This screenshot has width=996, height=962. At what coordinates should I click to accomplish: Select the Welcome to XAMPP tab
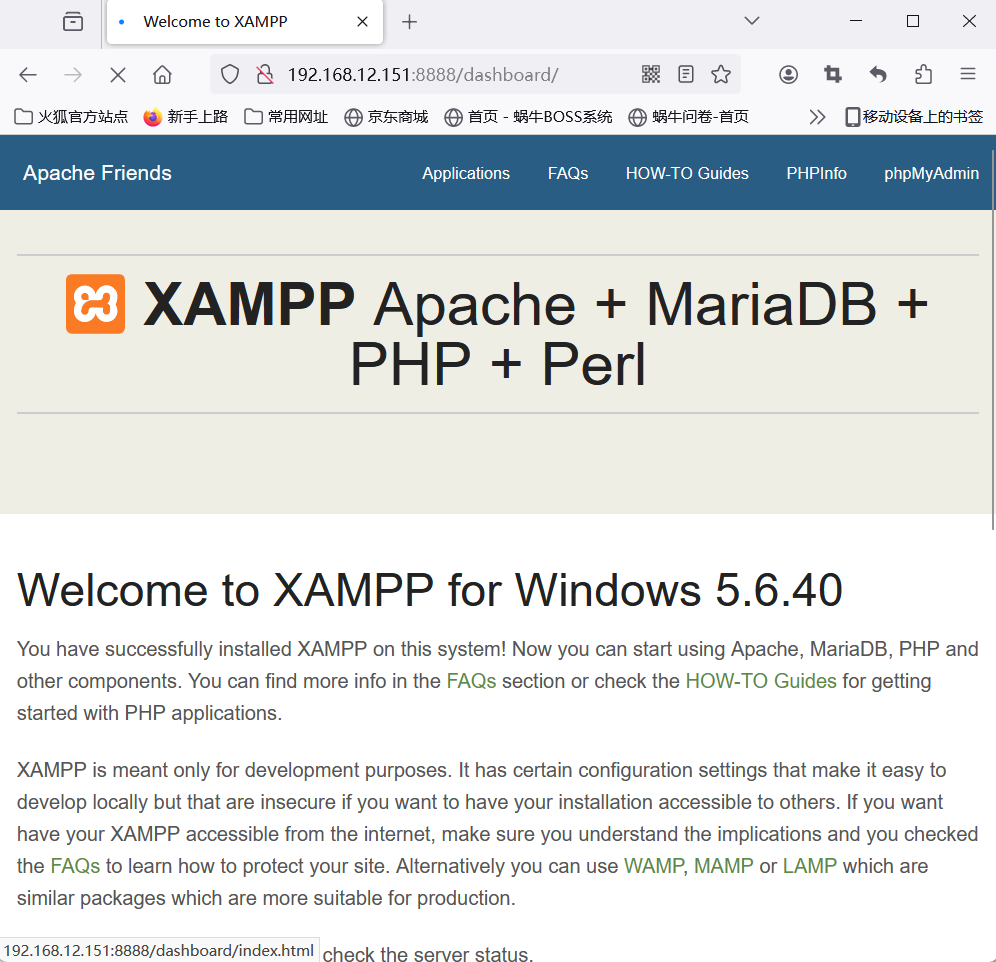click(x=245, y=22)
